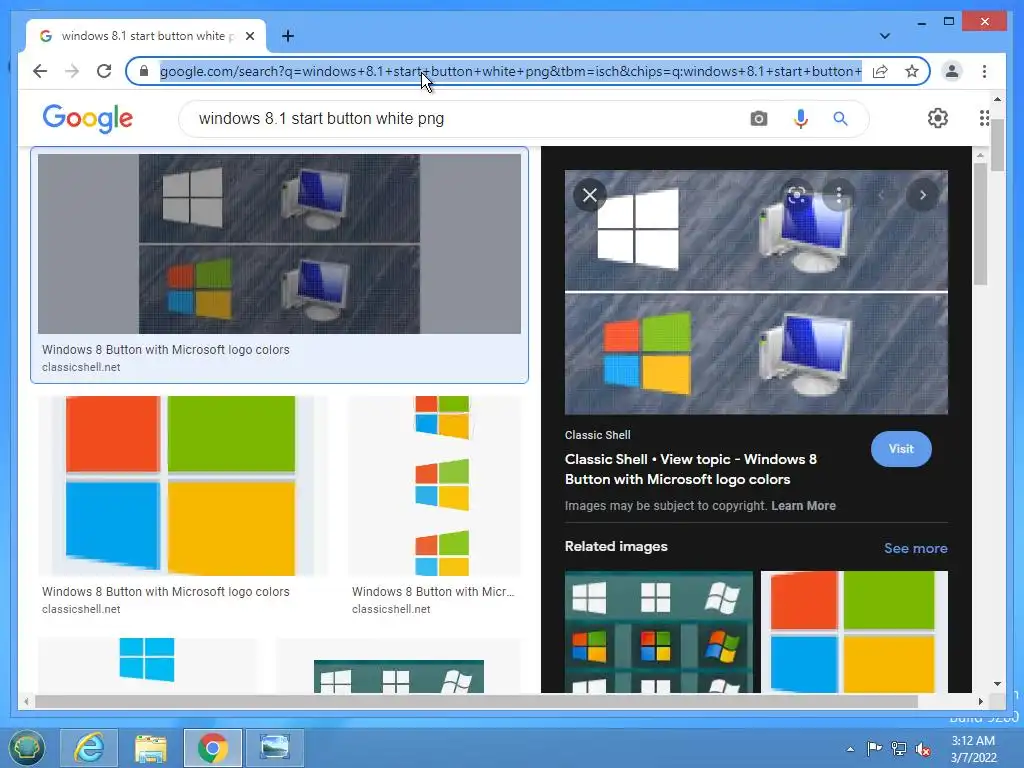Click the horizontal scrollbar at bottom
Screen dimensions: 1024x768
coord(477,701)
